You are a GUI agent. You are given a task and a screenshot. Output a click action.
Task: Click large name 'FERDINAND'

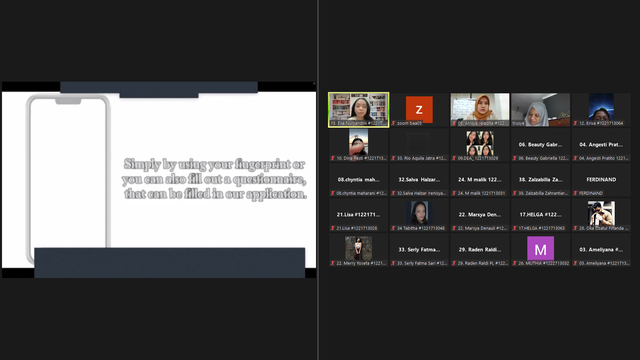[601, 180]
